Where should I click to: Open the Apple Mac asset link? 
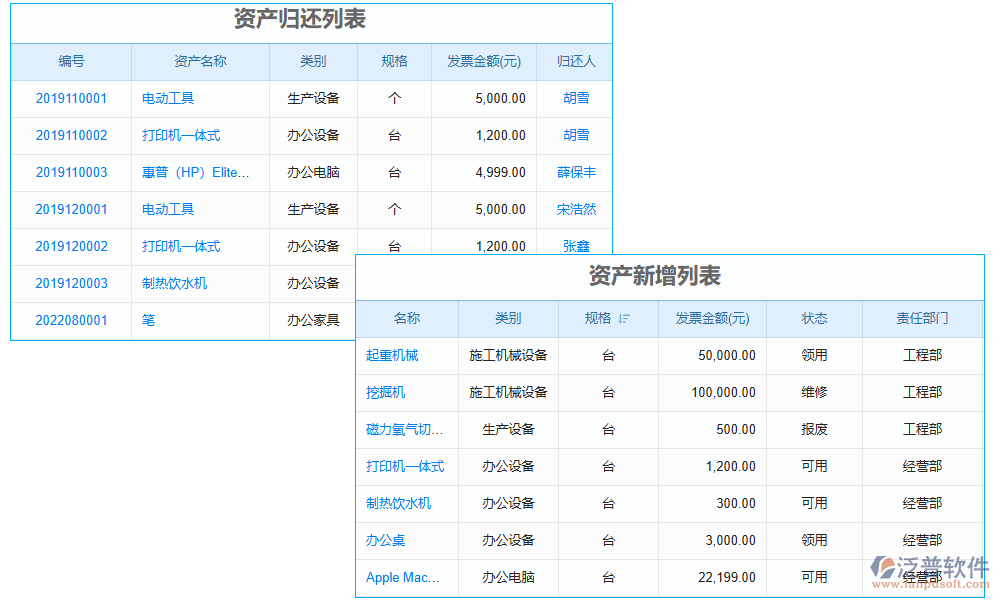click(x=403, y=578)
